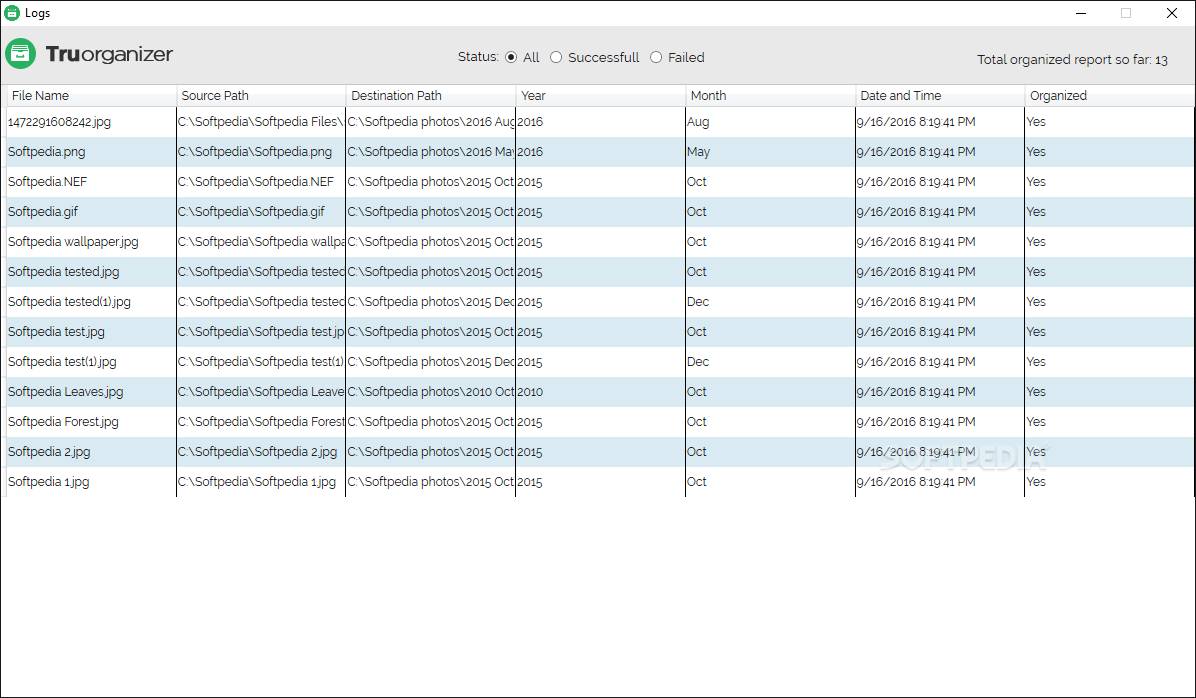Sort by Organized column header
This screenshot has height=698, width=1196.
1109,95
